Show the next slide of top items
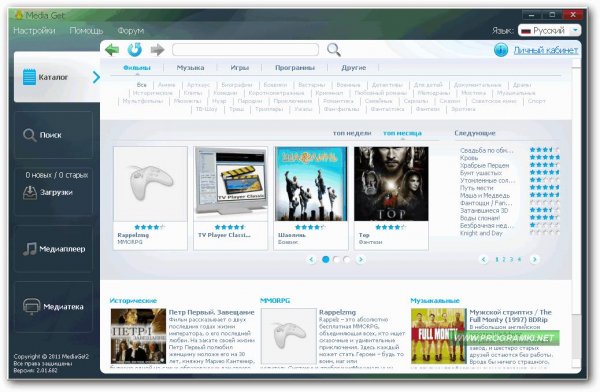The image size is (600, 392). point(360,260)
